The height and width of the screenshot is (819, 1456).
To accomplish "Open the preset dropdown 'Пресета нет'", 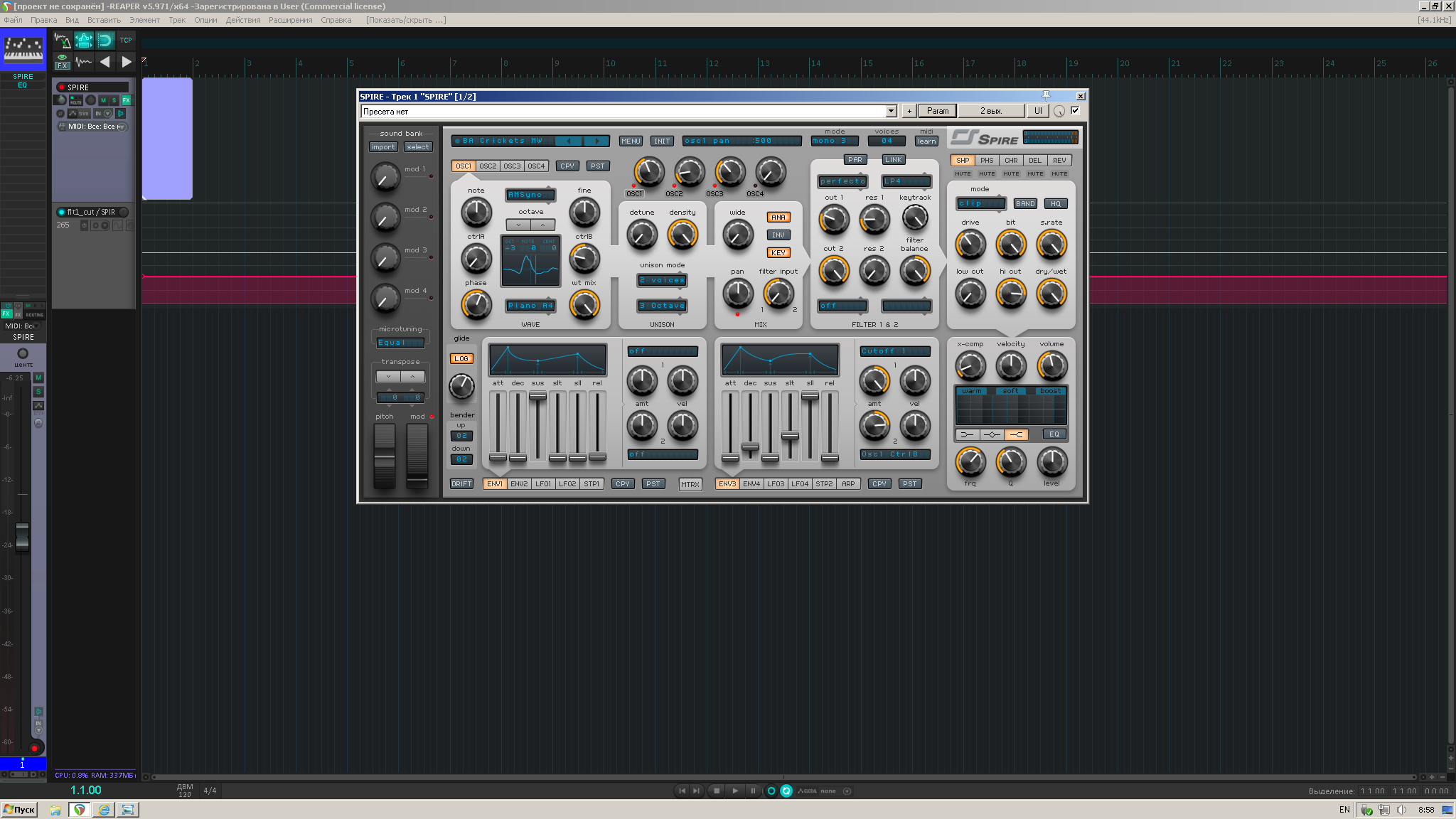I will [x=628, y=111].
